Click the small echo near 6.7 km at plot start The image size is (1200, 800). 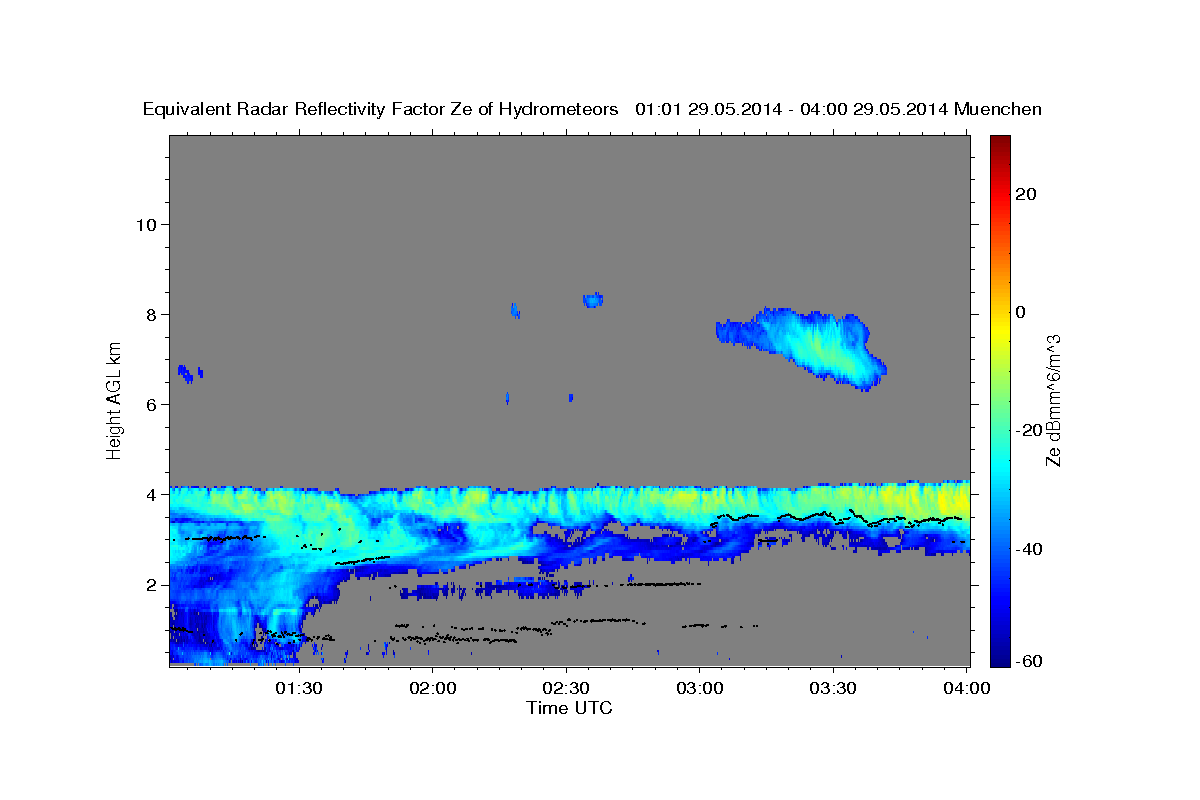(189, 372)
